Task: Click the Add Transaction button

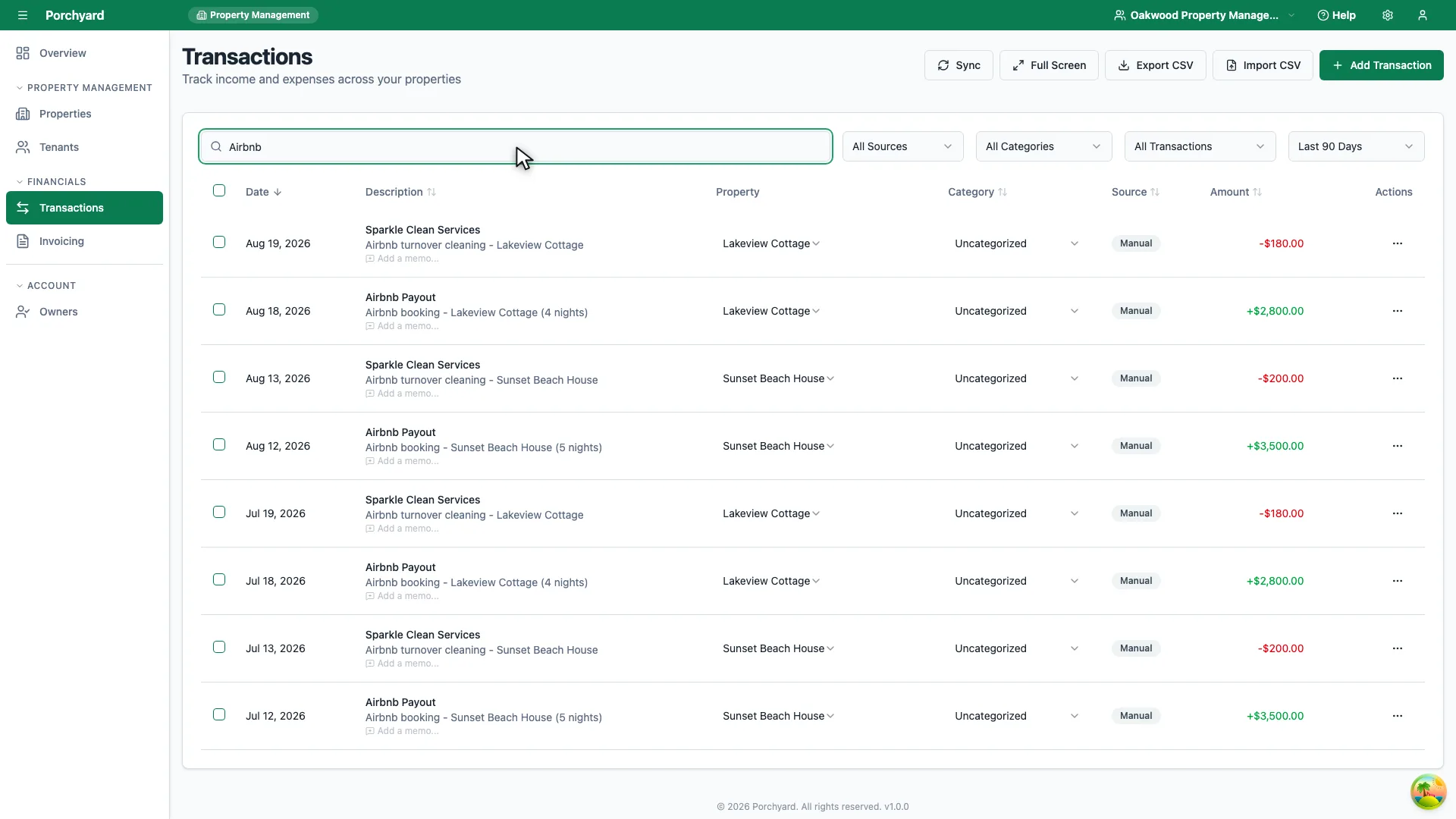Action: tap(1381, 65)
